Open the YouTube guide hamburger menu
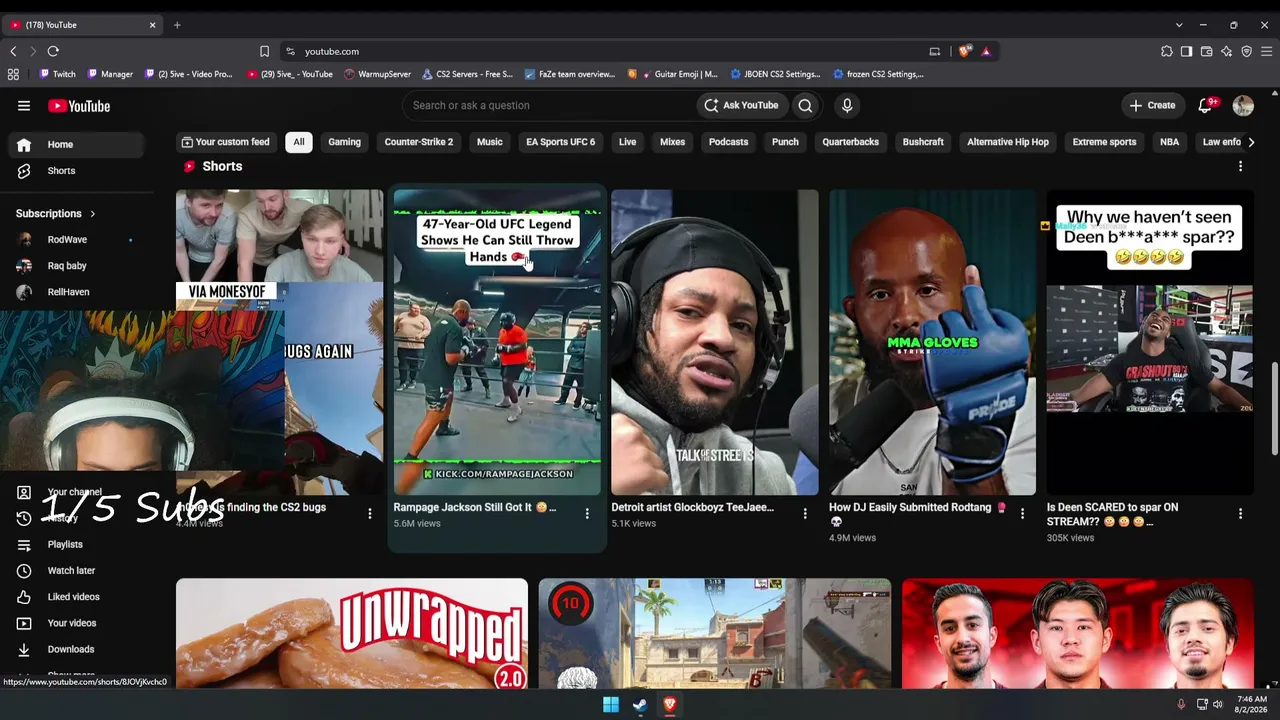The width and height of the screenshot is (1280, 720). tap(24, 106)
